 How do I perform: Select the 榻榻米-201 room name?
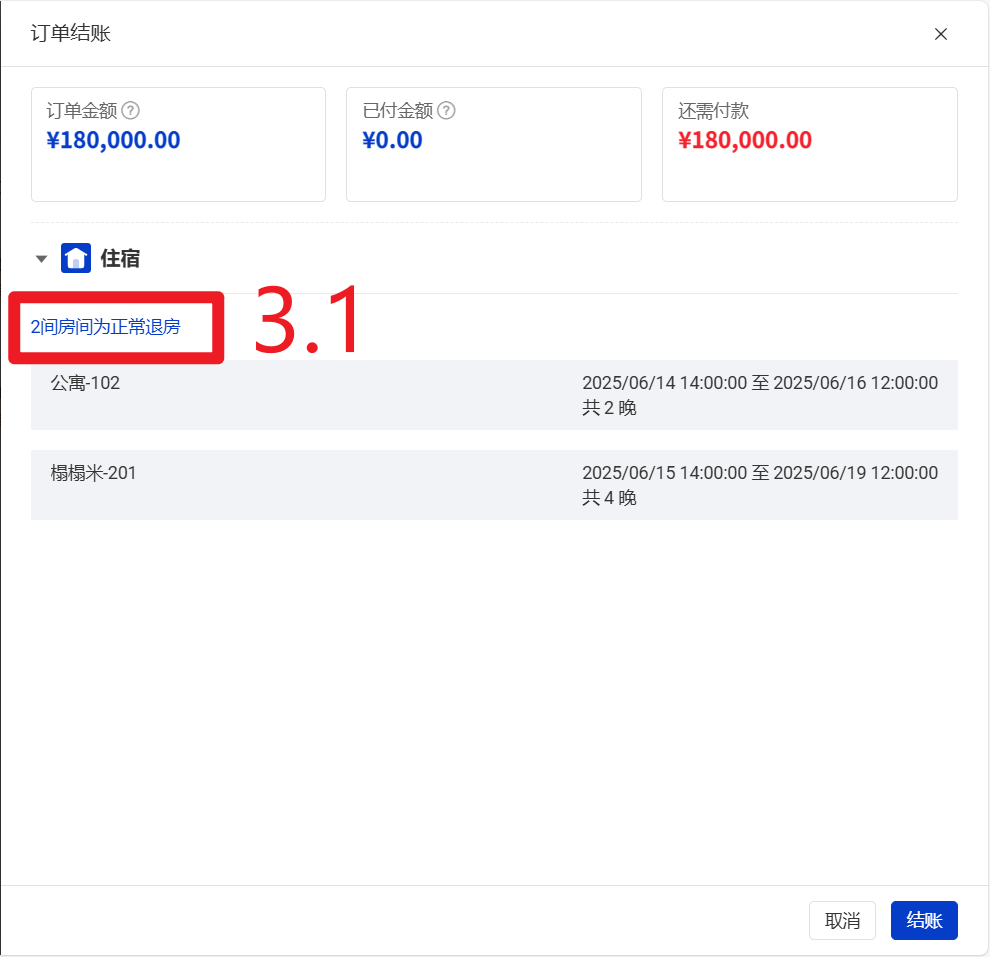[93, 473]
